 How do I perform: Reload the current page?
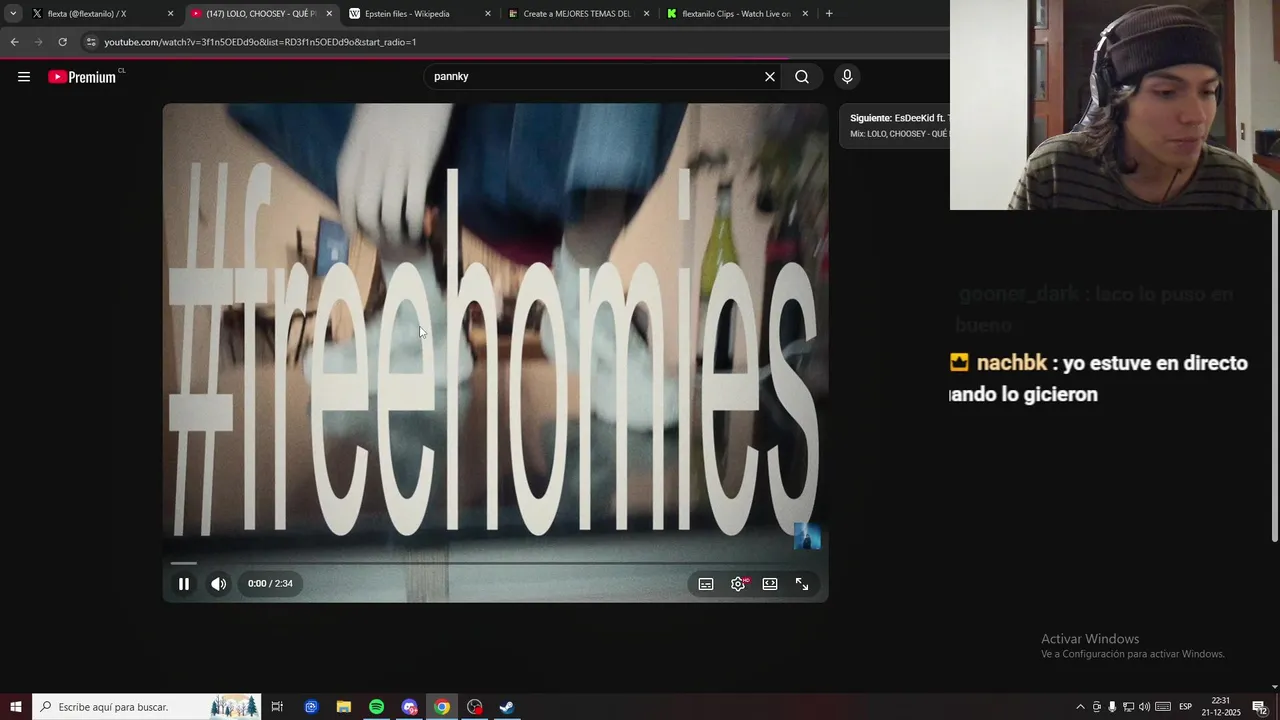pos(62,42)
